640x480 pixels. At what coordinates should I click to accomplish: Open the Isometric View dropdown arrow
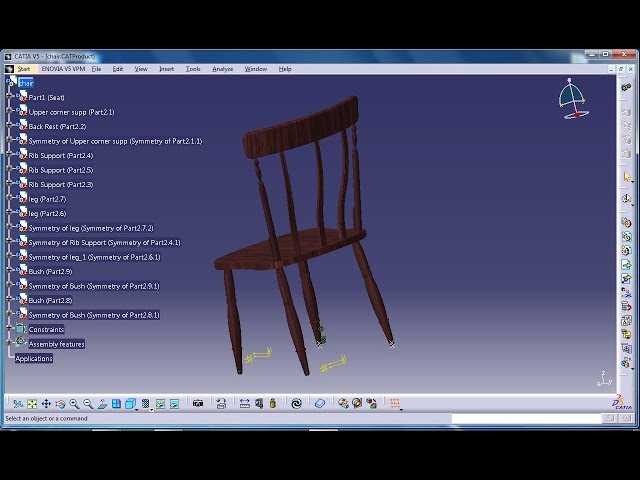click(137, 409)
